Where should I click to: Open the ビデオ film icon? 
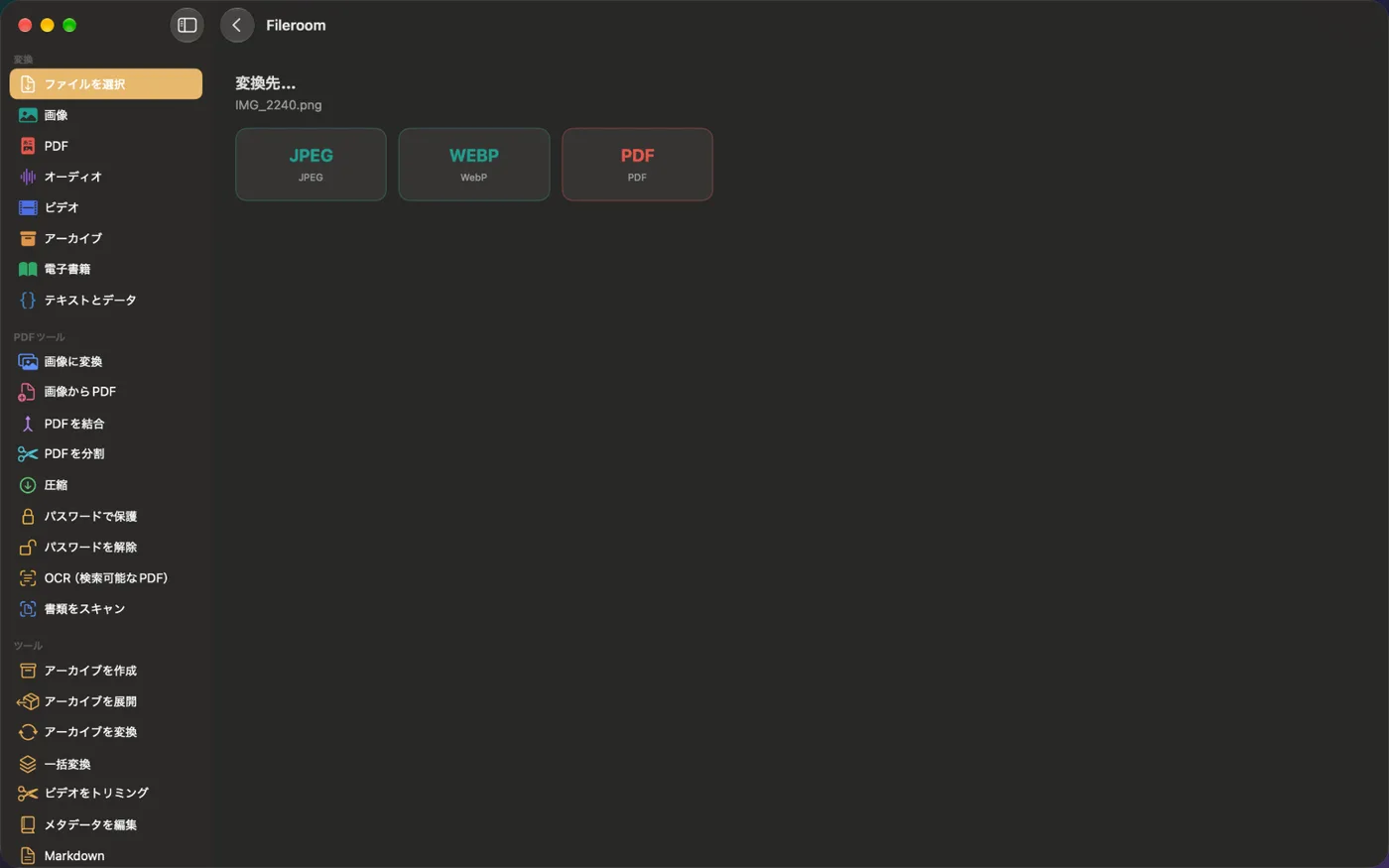coord(28,207)
